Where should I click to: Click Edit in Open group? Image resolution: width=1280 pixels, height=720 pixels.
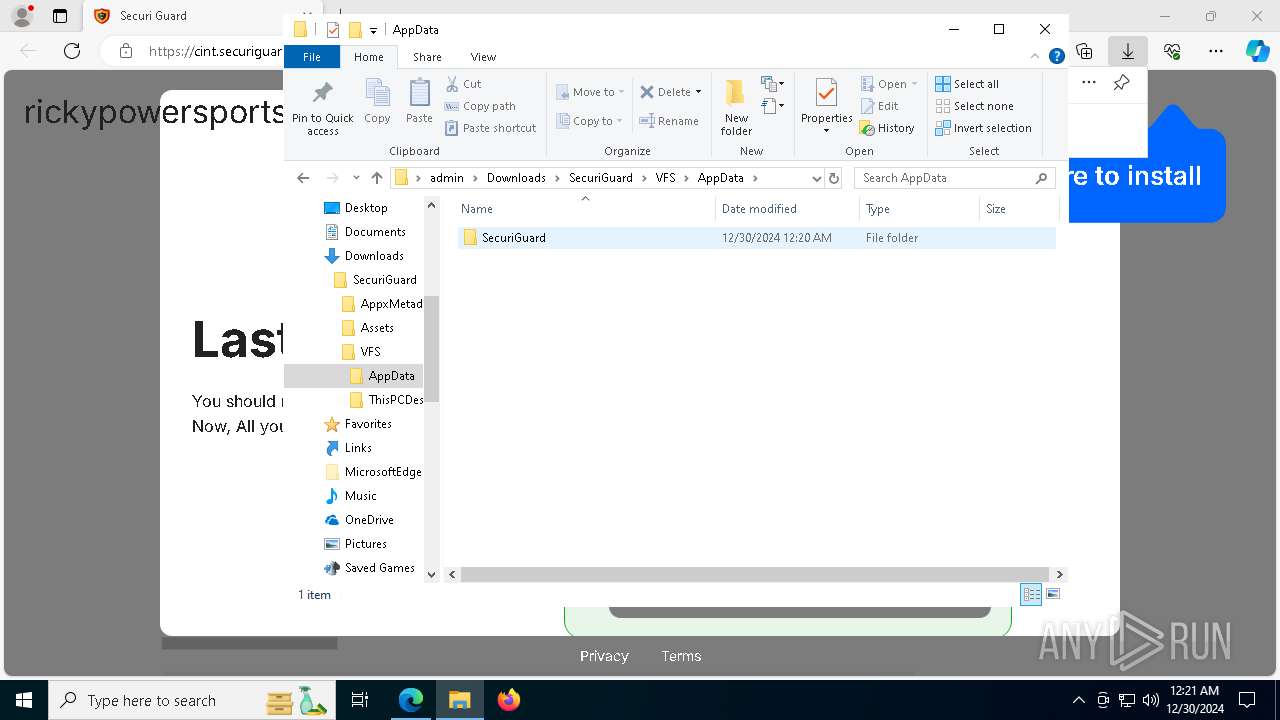[x=879, y=106]
